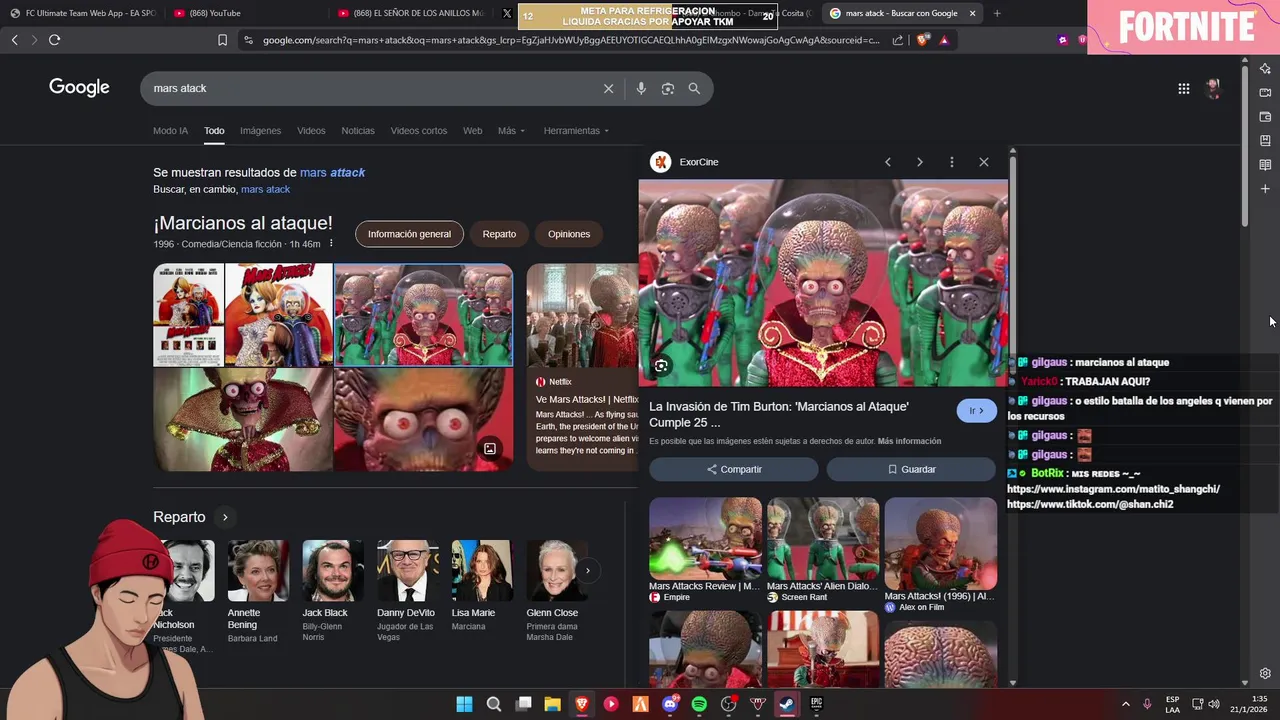Image resolution: width=1280 pixels, height=720 pixels.
Task: Open the Google apps grid
Action: point(1184,88)
